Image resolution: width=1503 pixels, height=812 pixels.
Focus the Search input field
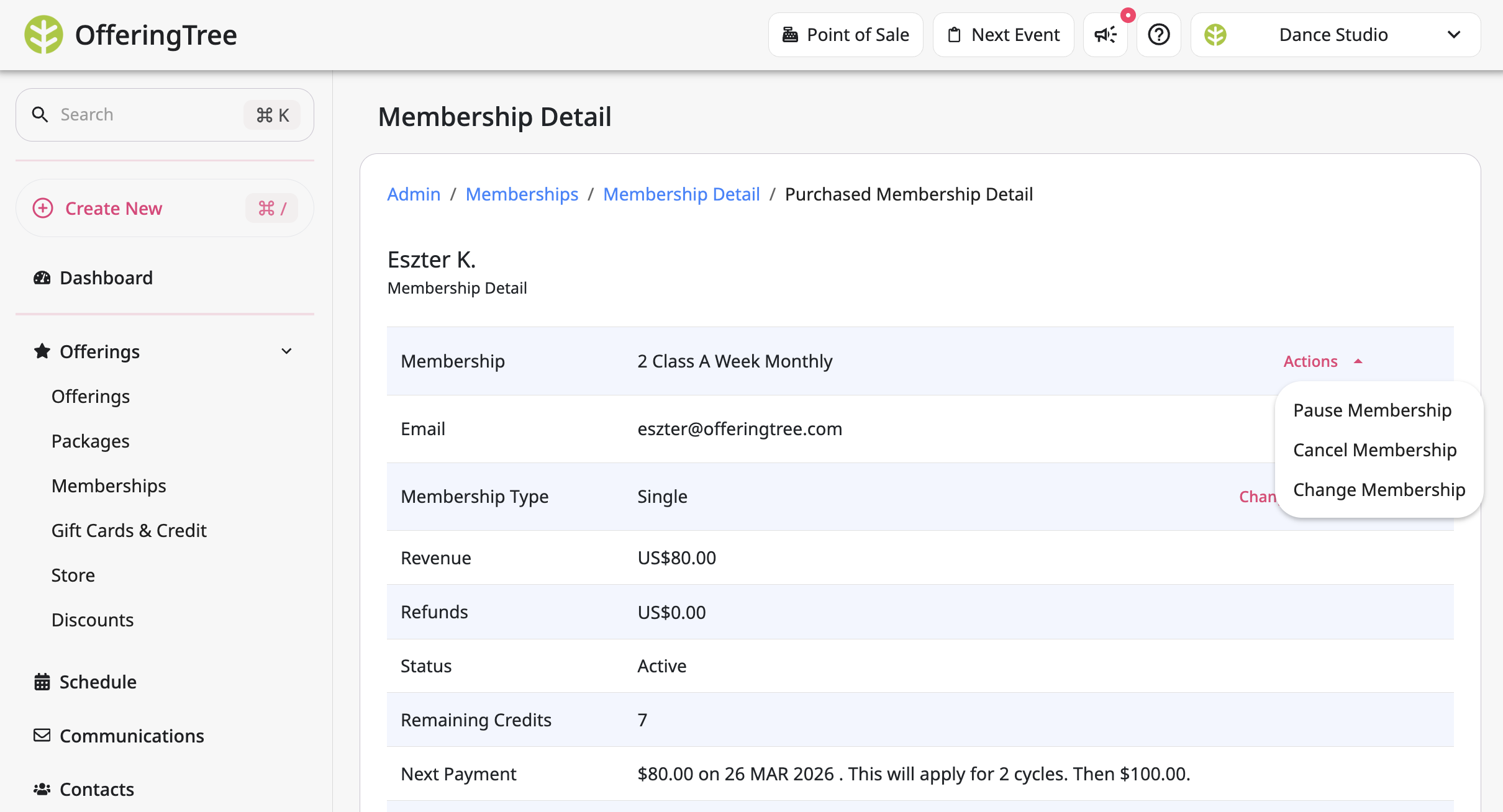tap(165, 115)
